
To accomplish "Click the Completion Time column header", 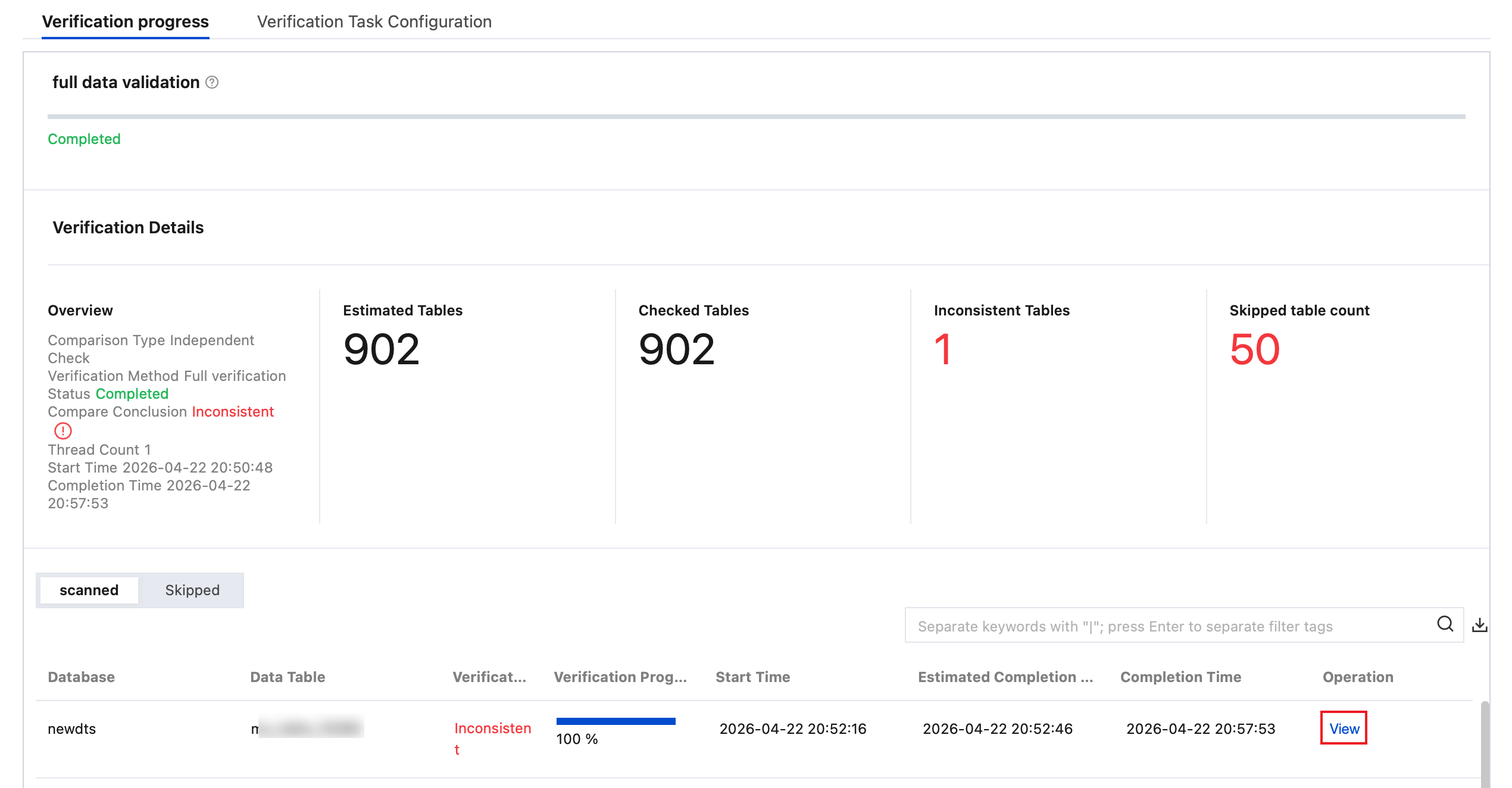I will pyautogui.click(x=1180, y=677).
